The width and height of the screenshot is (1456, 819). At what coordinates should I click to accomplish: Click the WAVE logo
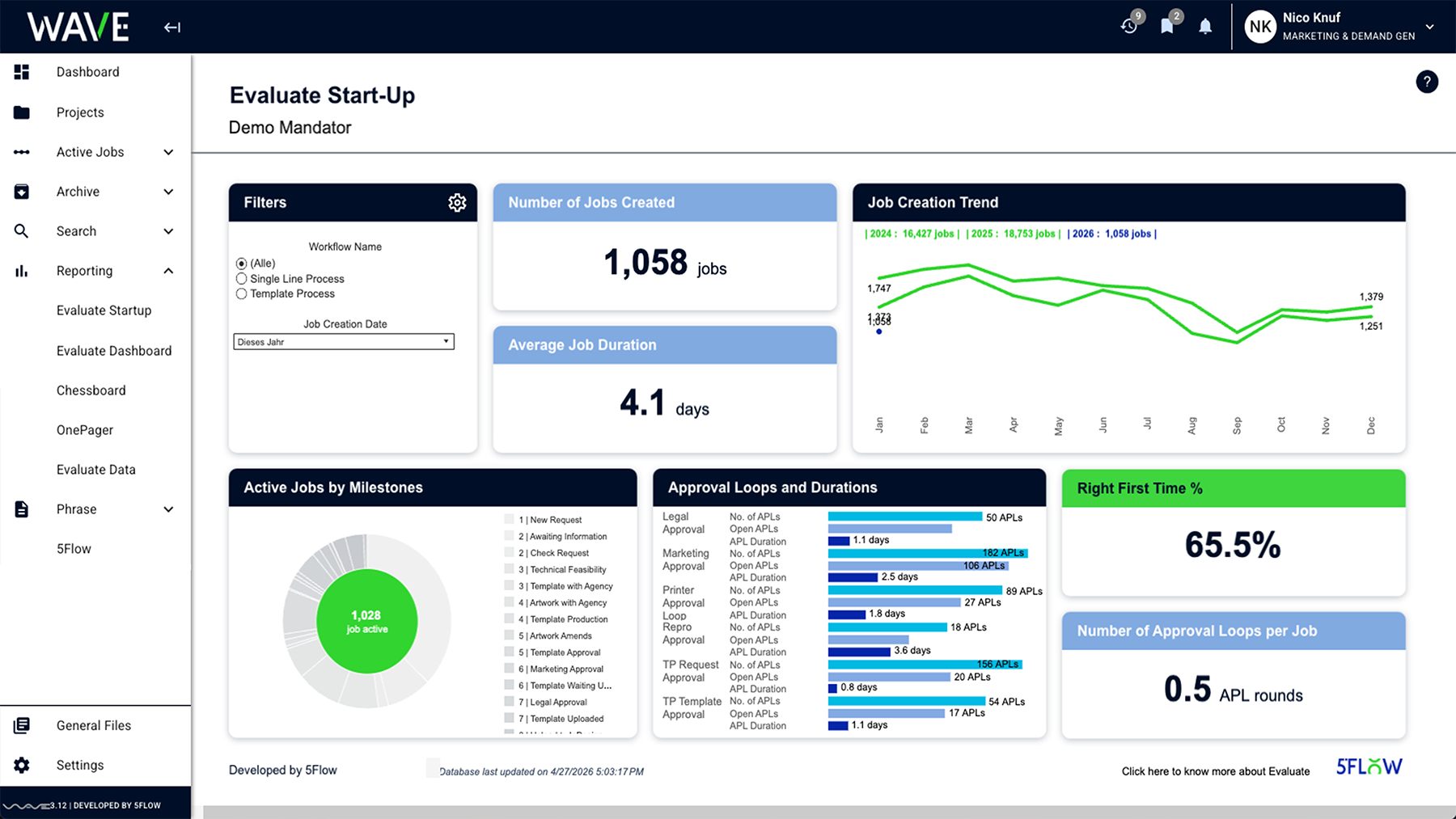(x=78, y=27)
